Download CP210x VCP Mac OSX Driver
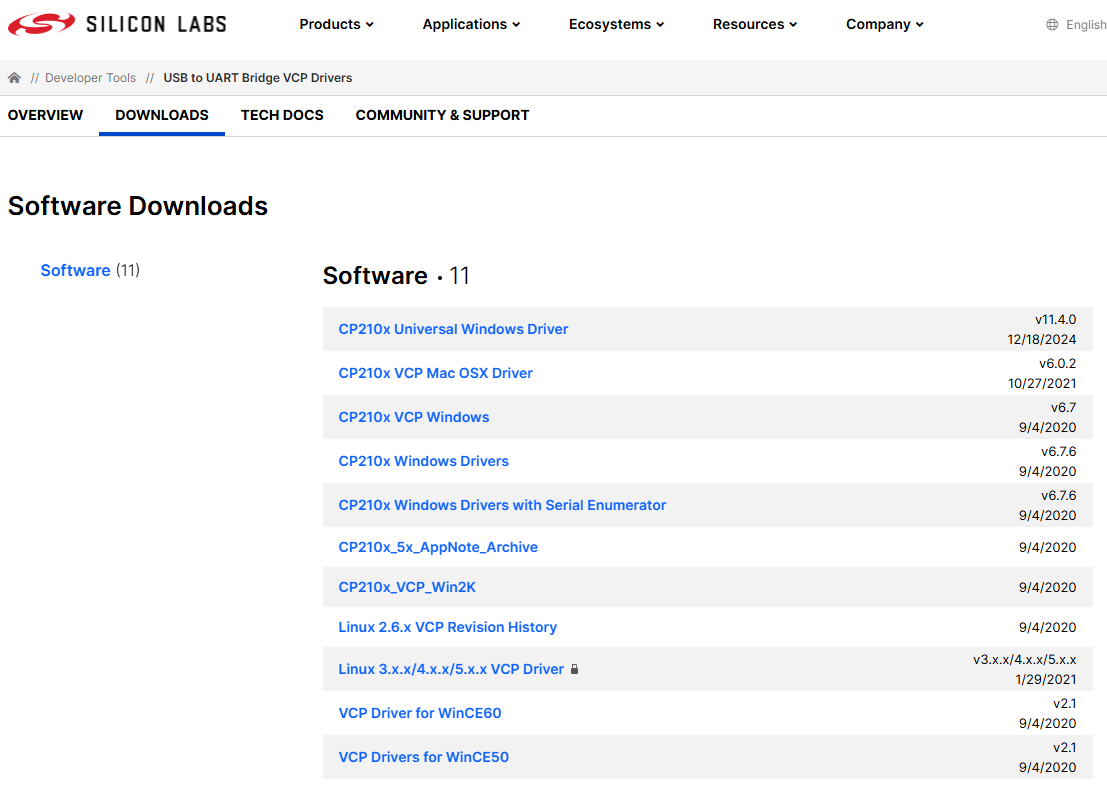 (436, 373)
